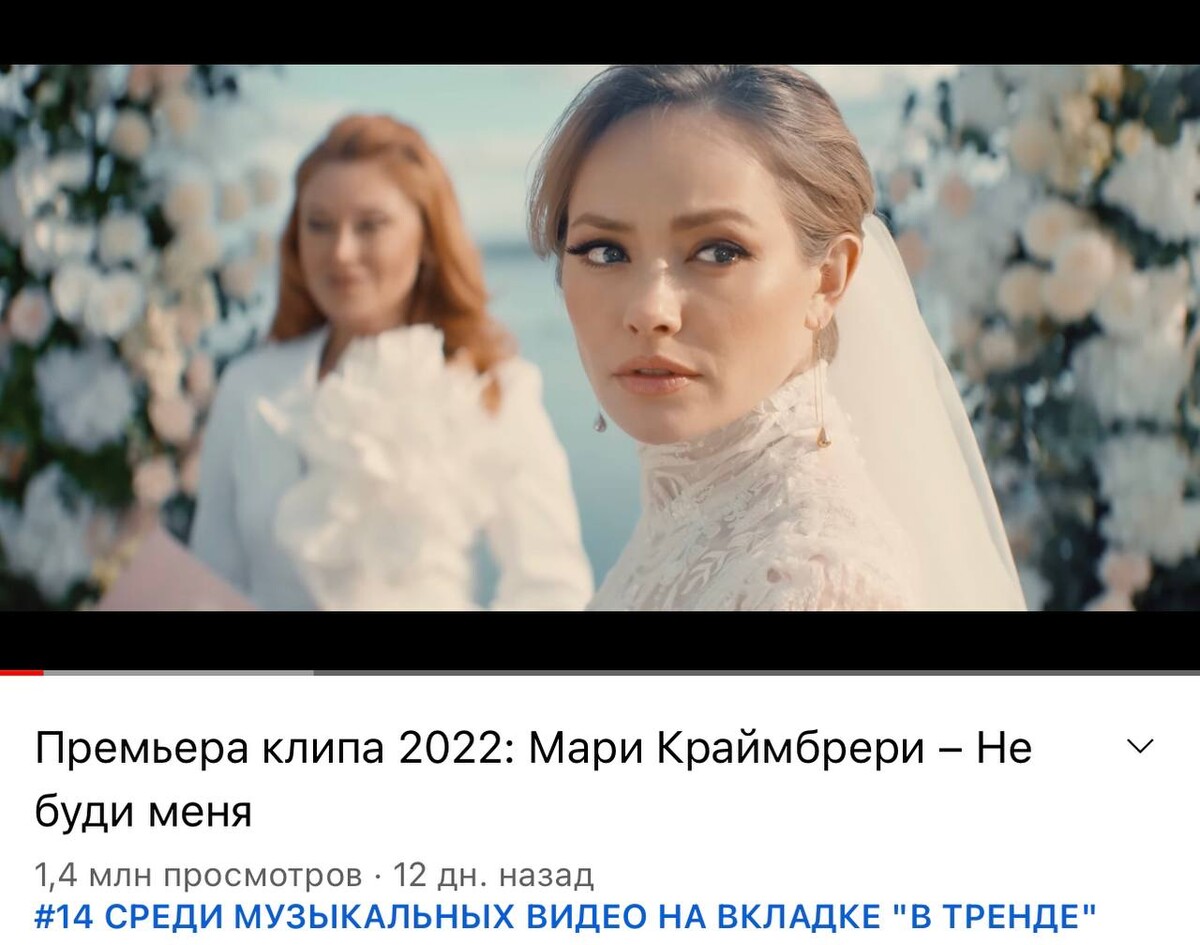Expand the video description with the chevron
Viewport: 1200px width, 945px height.
pyautogui.click(x=1140, y=746)
